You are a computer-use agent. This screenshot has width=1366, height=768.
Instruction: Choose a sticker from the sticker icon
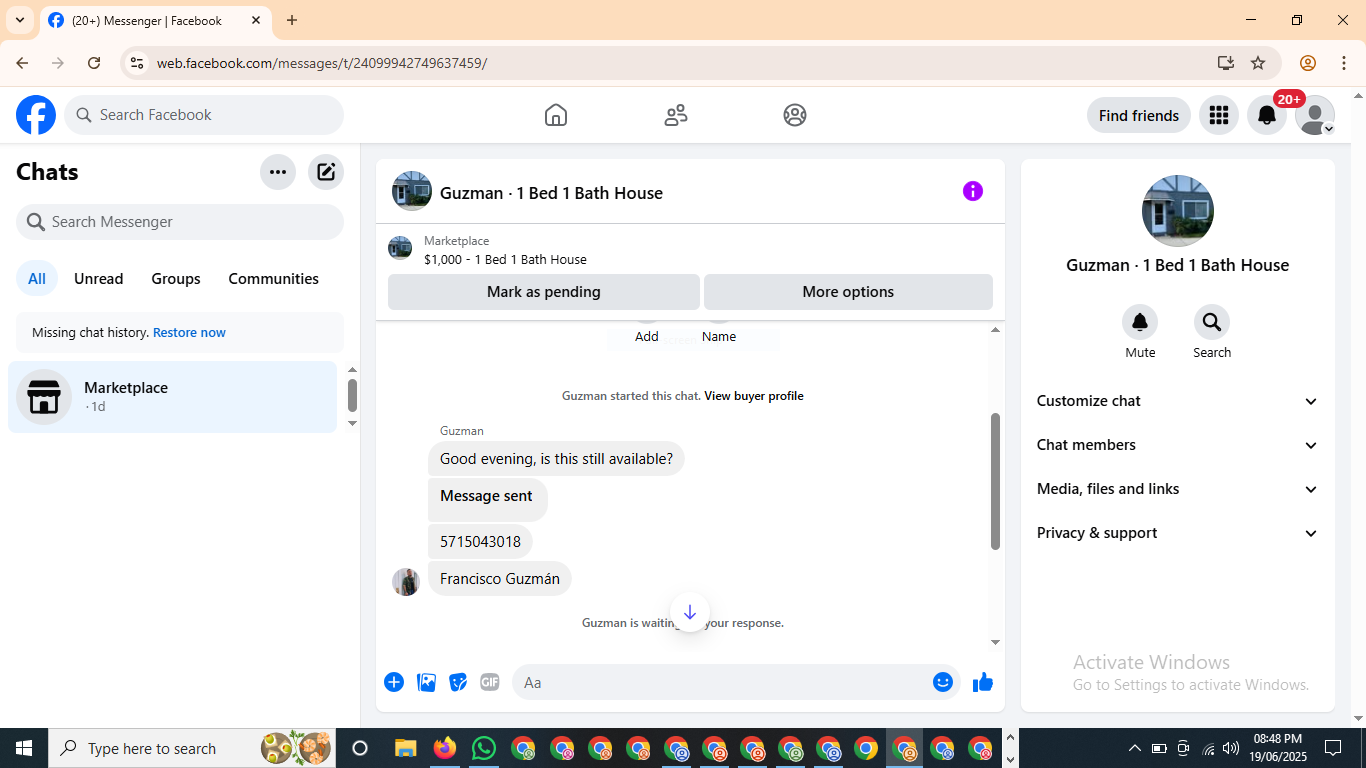[458, 682]
